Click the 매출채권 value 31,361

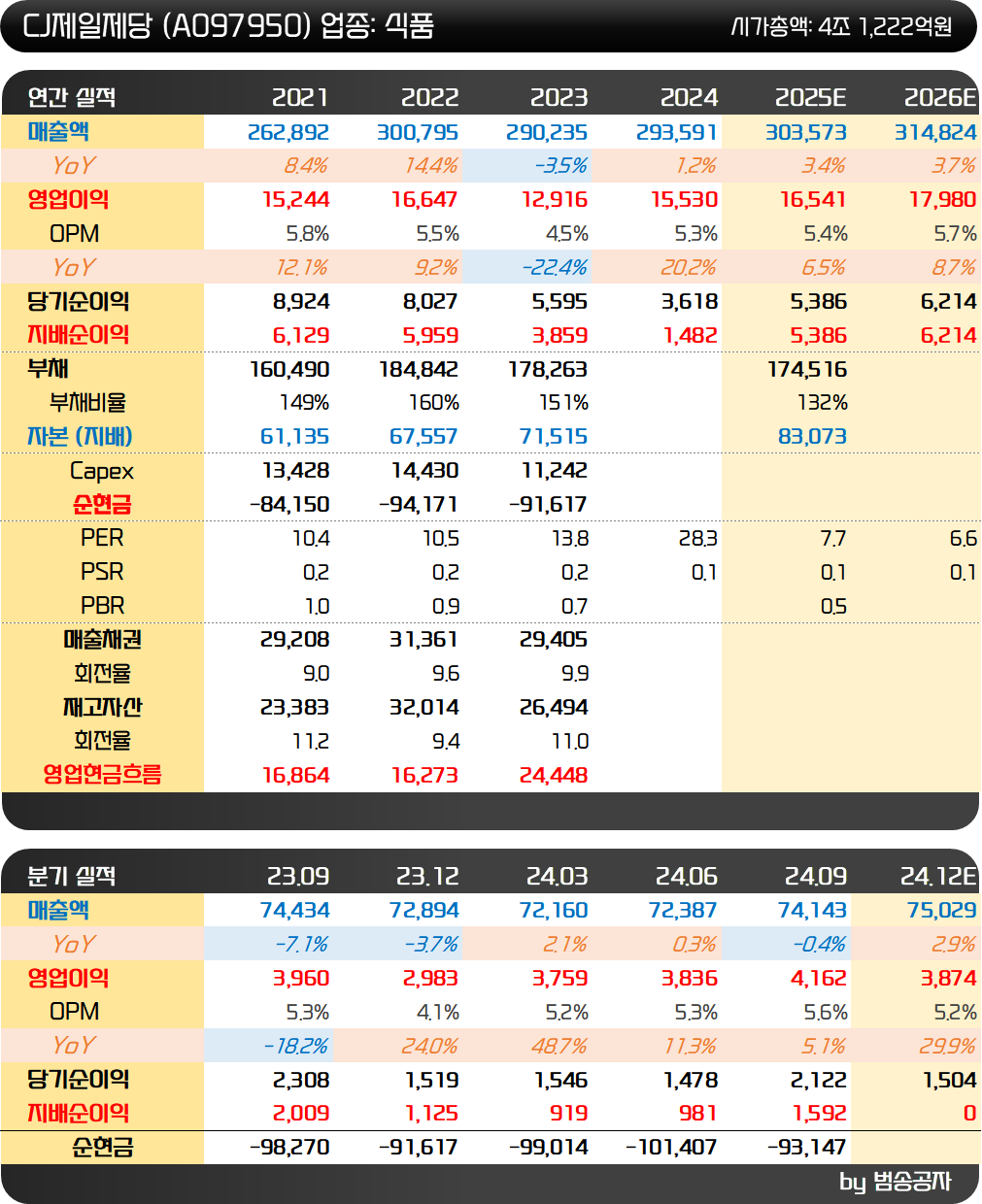coord(424,640)
